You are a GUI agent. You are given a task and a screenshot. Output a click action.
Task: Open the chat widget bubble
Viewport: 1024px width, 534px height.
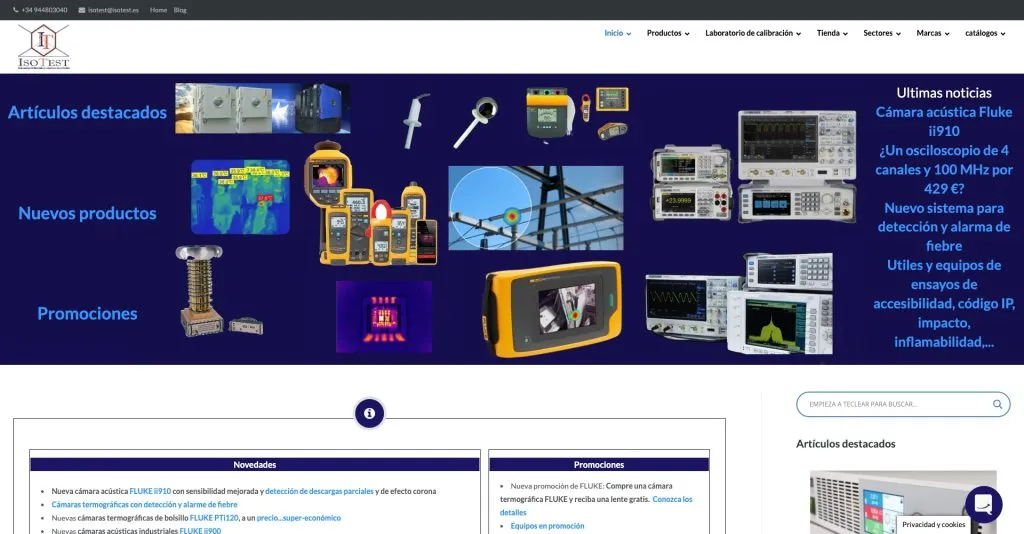click(983, 503)
